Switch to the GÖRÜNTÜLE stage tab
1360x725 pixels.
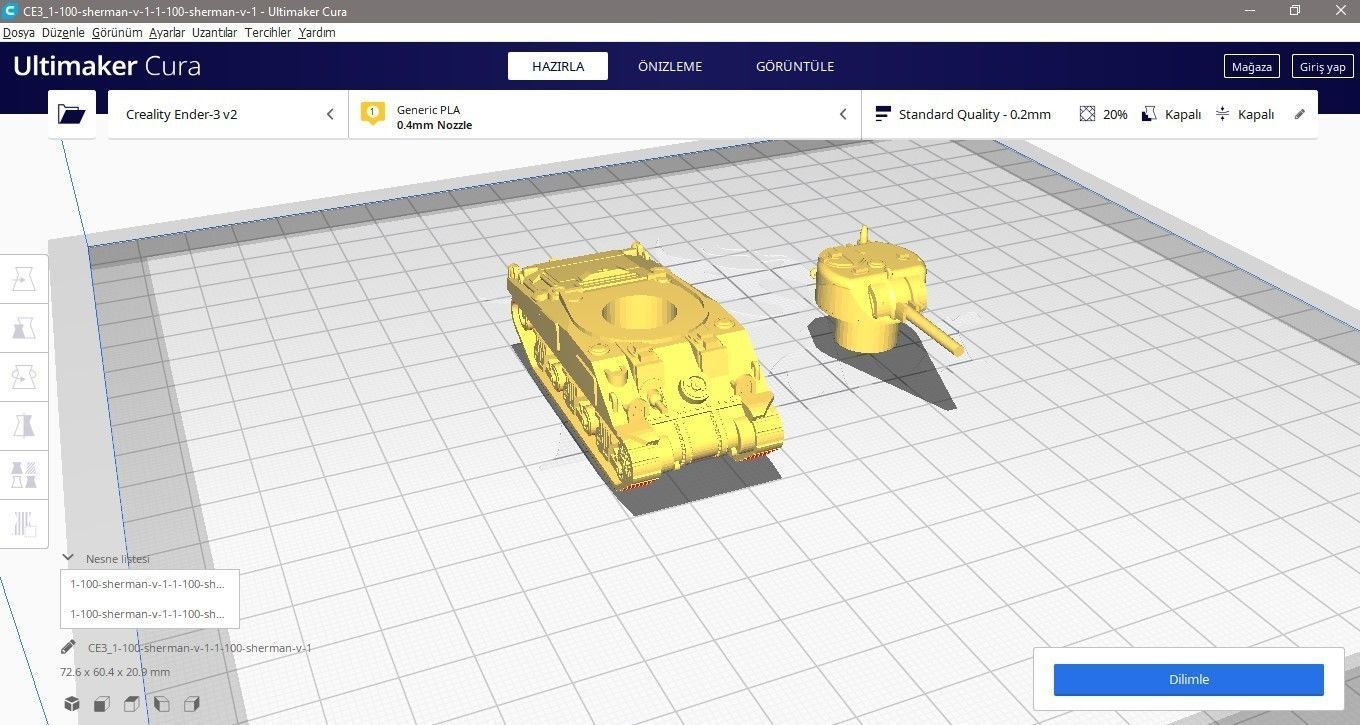click(795, 66)
